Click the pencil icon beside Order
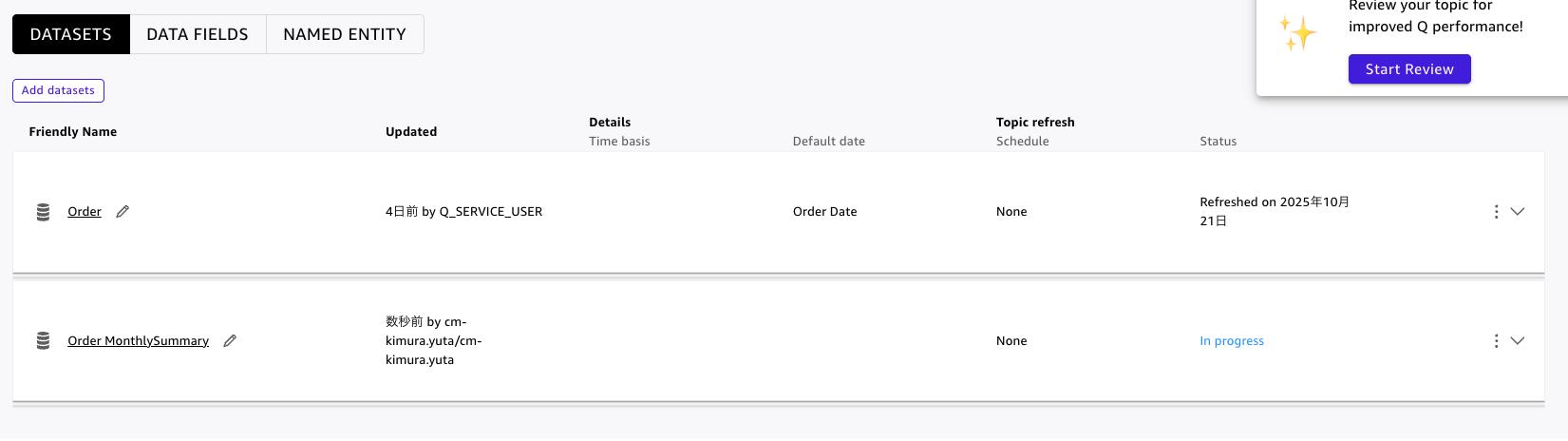This screenshot has width=1568, height=441. (x=123, y=212)
